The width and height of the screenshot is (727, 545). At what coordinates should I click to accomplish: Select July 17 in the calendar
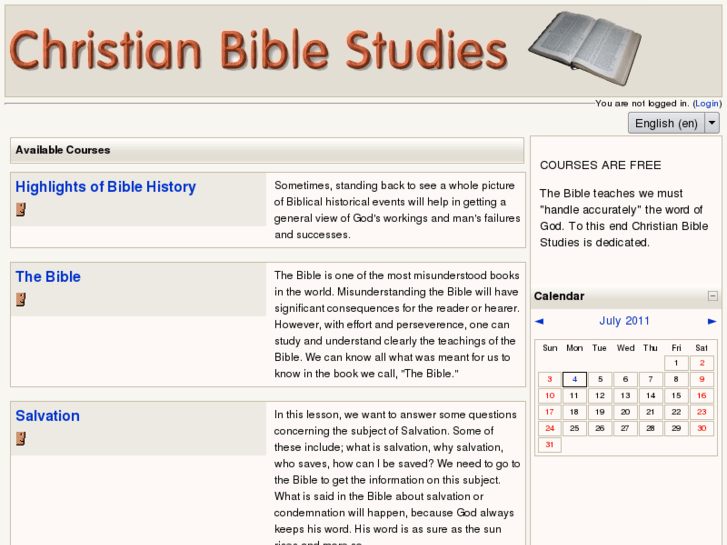pyautogui.click(x=549, y=412)
